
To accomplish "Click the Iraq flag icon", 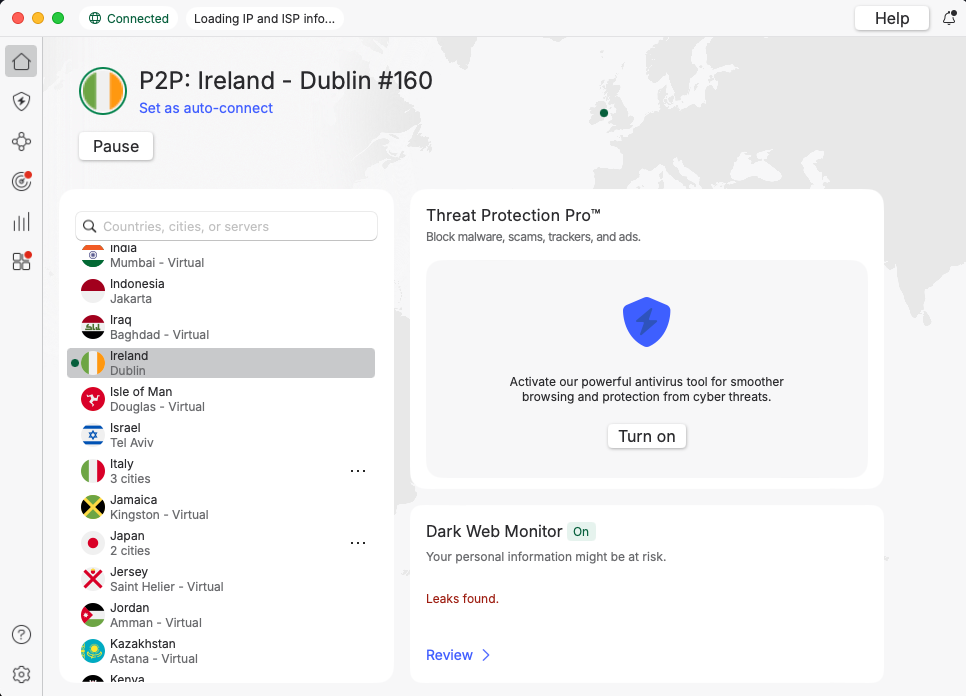I will pos(93,327).
